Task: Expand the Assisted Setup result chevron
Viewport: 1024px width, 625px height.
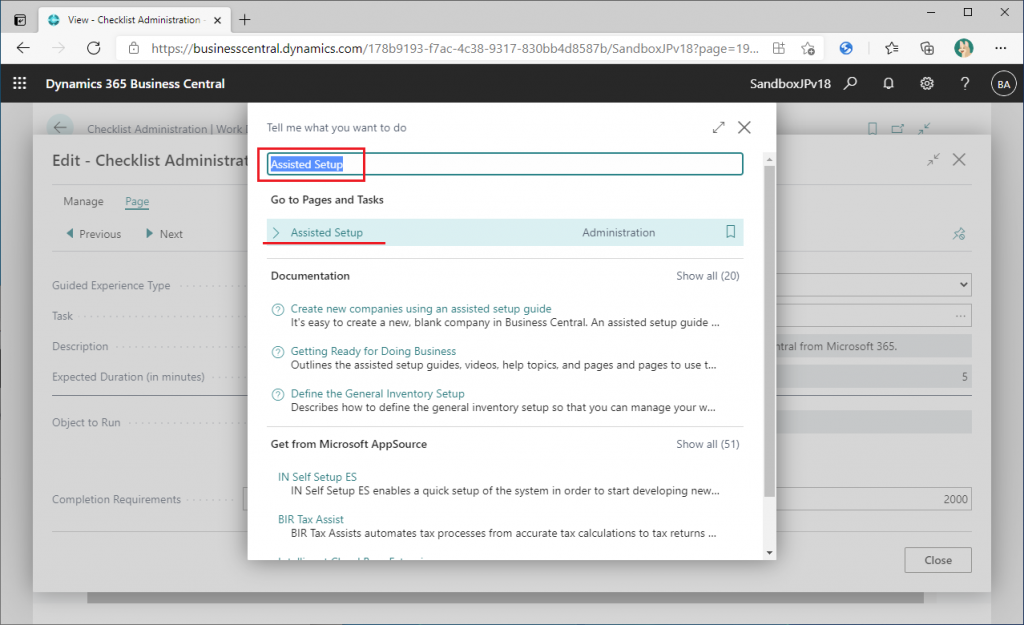Action: [276, 232]
